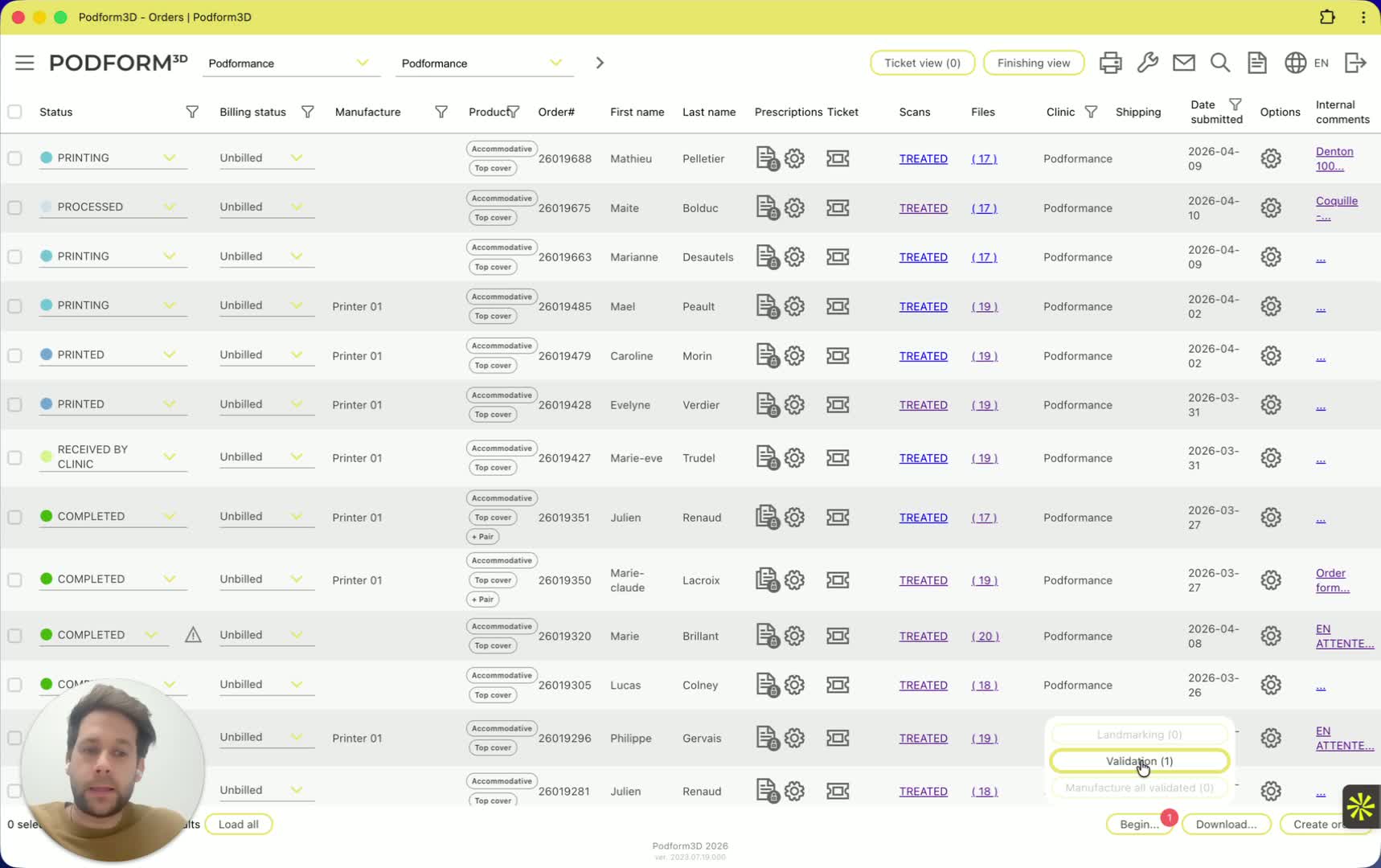This screenshot has width=1381, height=868.
Task: Open the mail envelope icon
Action: point(1183,63)
